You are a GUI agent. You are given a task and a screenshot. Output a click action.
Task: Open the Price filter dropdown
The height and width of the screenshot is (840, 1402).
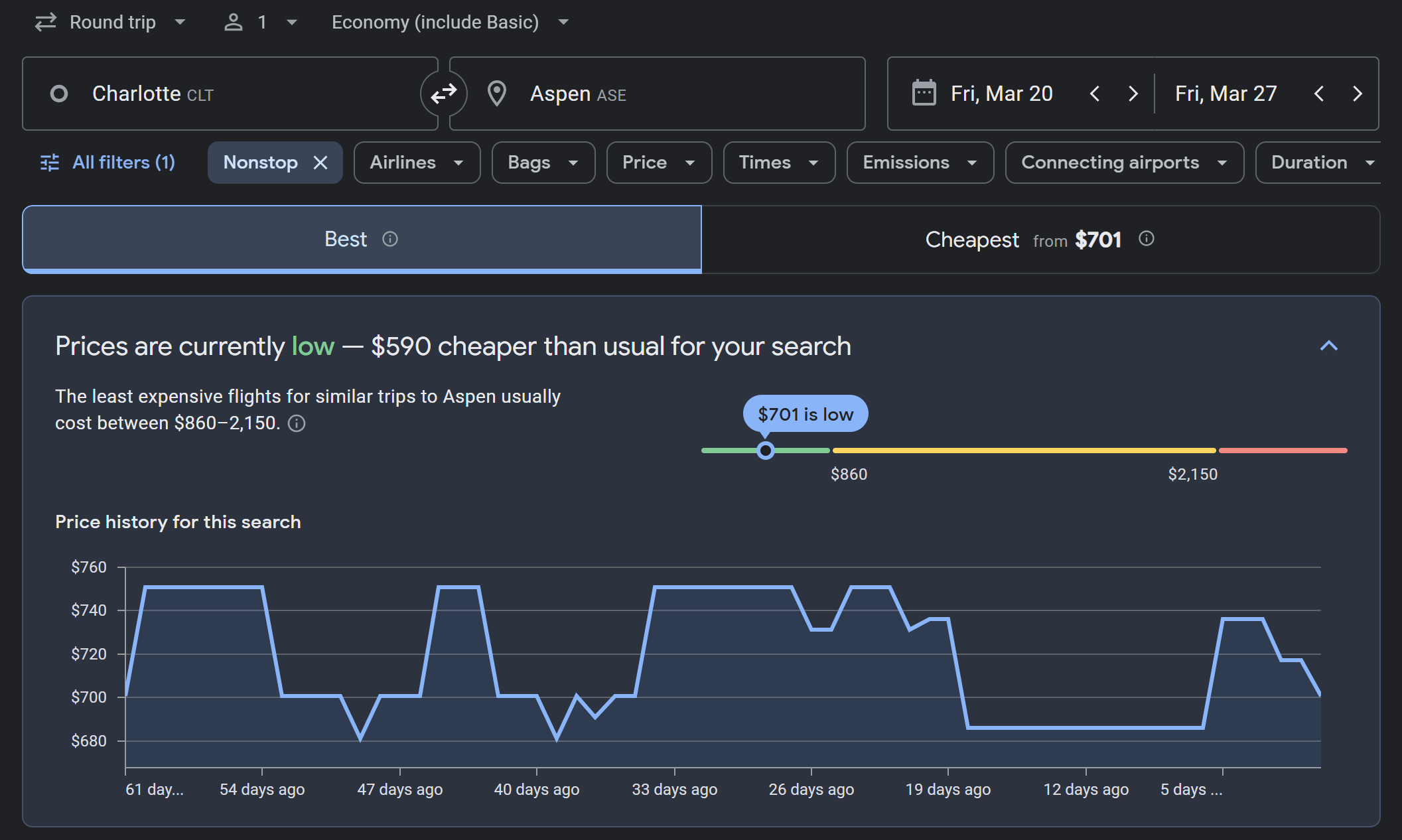click(x=659, y=163)
